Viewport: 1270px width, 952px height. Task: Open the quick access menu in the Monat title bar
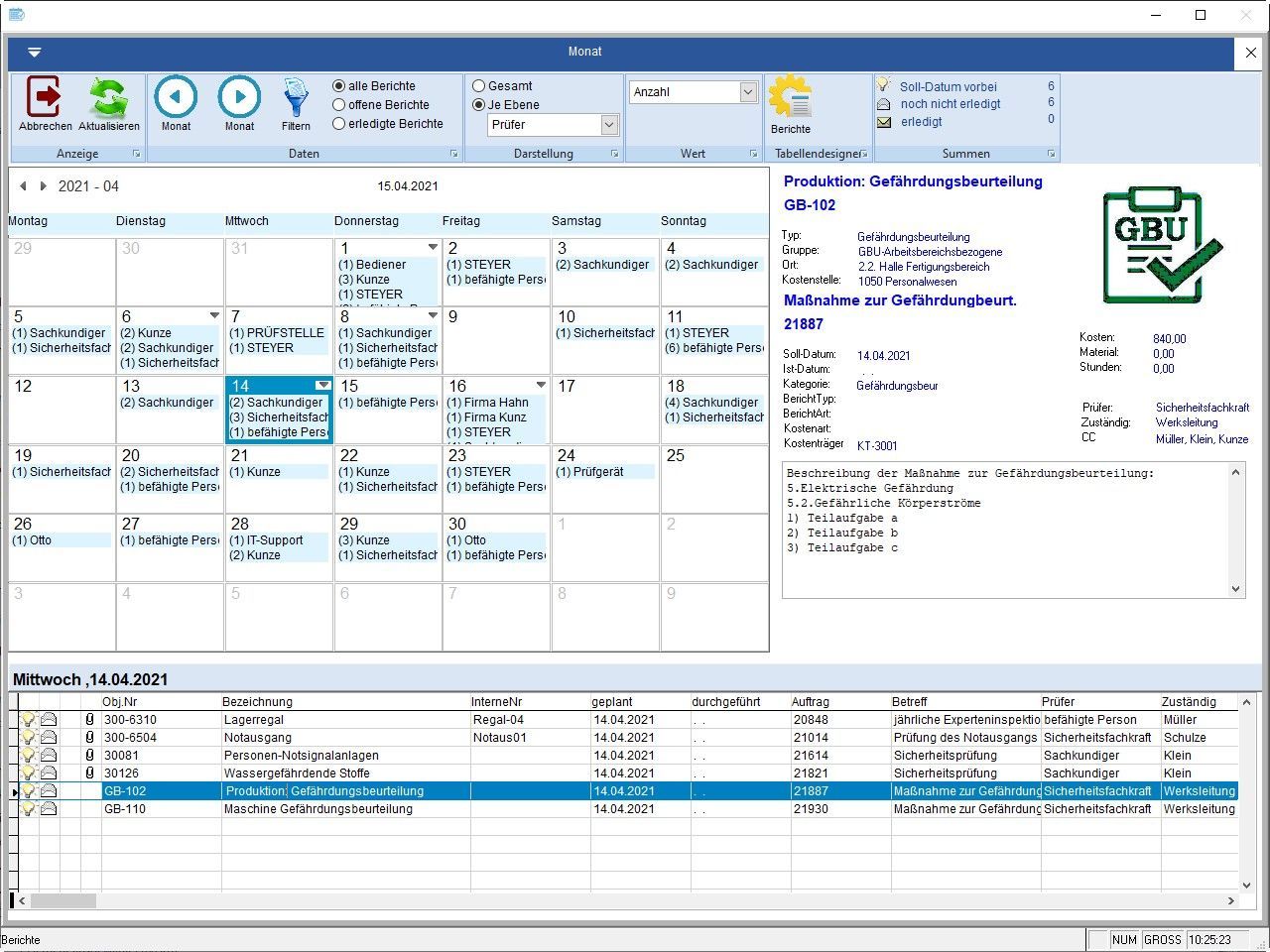pos(35,53)
